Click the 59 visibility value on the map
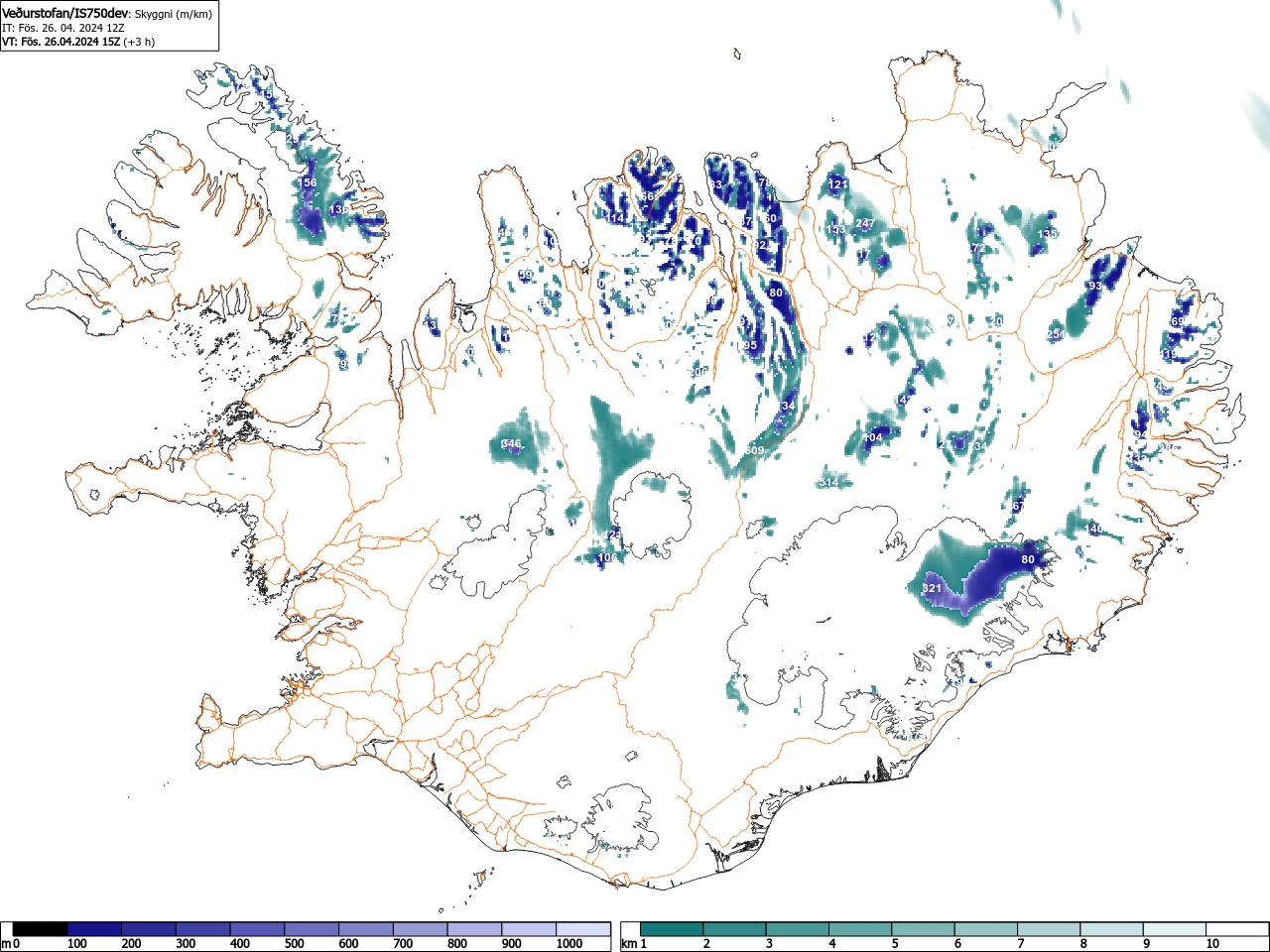 [526, 276]
